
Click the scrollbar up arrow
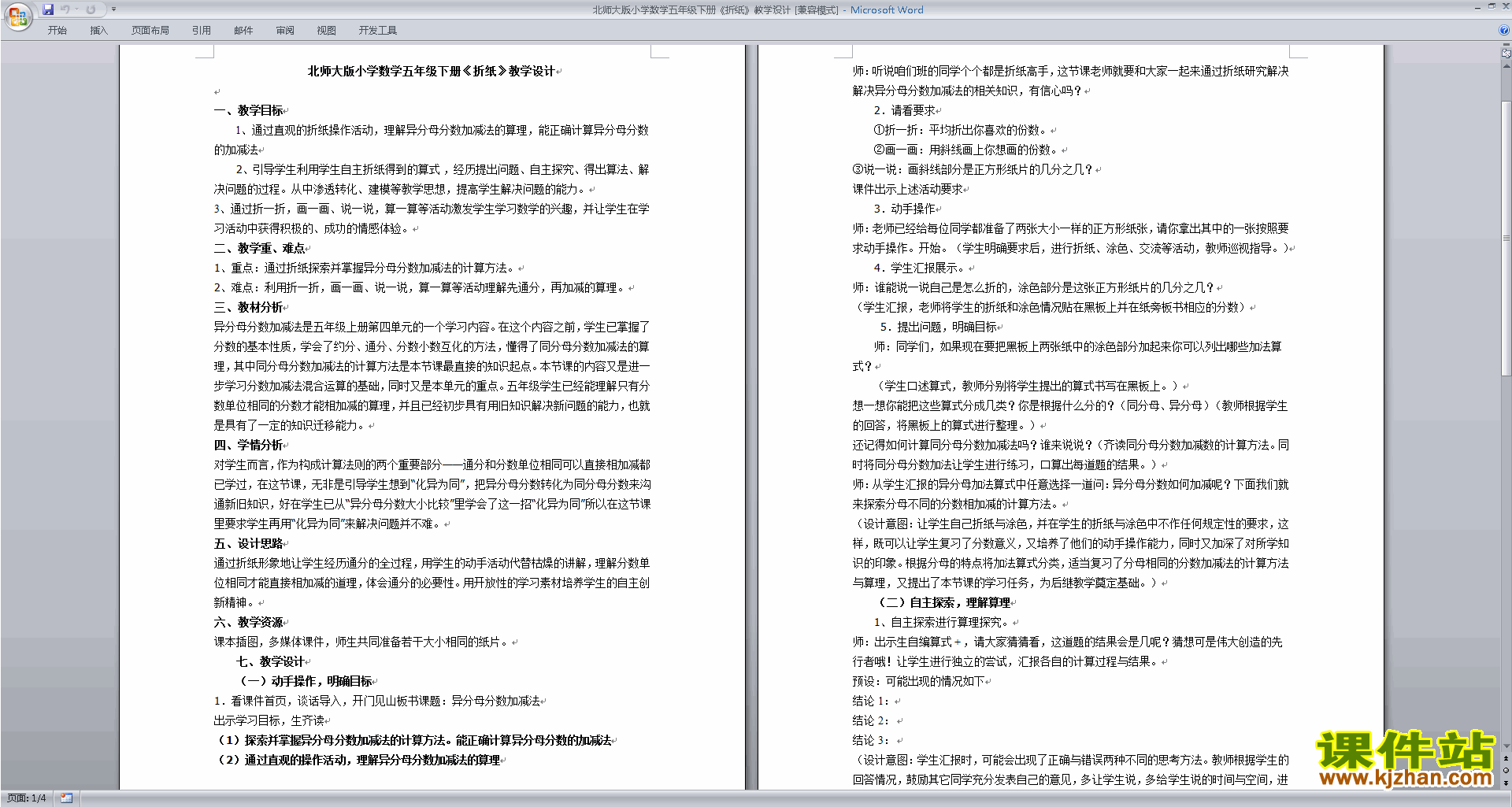tap(1506, 66)
